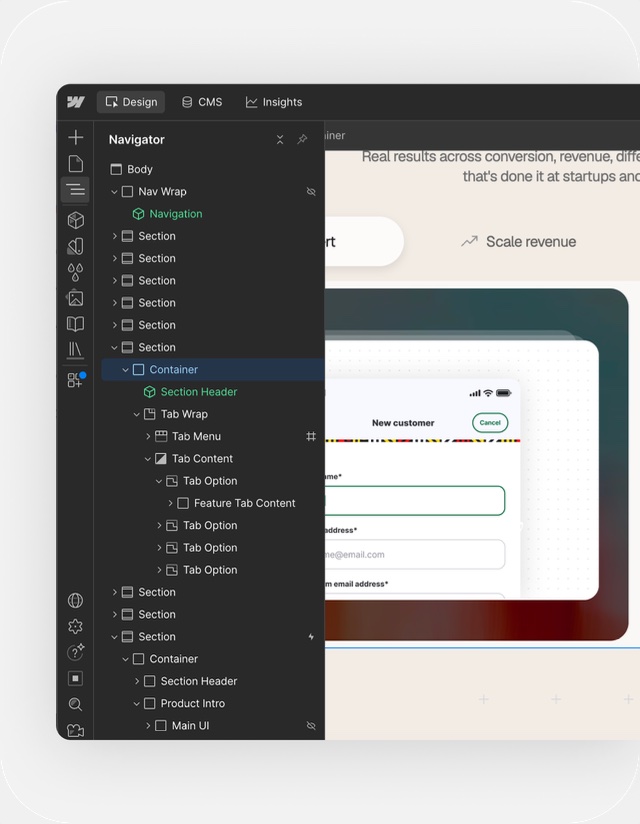The image size is (640, 824).
Task: Open the Assets image icon
Action: (x=76, y=298)
